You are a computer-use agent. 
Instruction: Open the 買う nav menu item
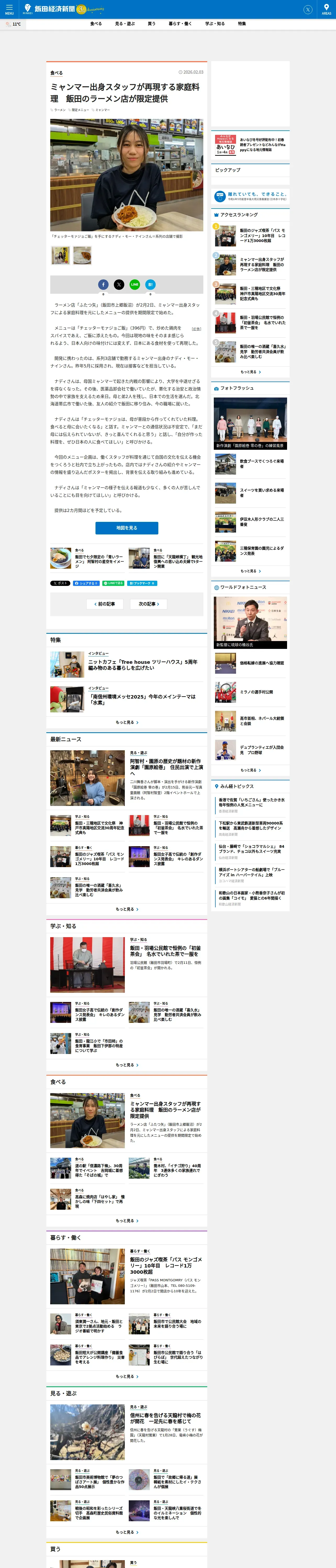pyautogui.click(x=151, y=24)
